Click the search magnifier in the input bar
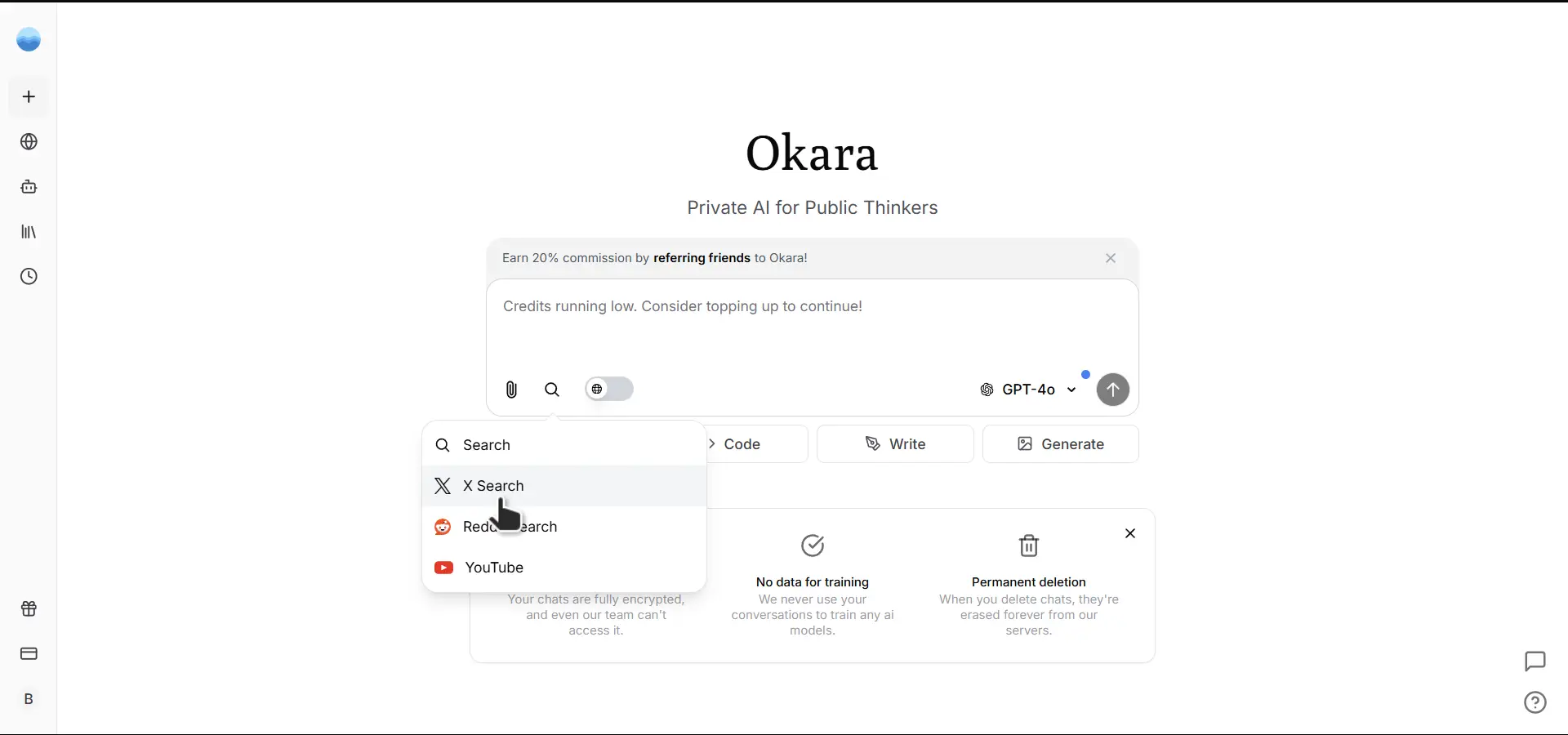Viewport: 1568px width, 735px height. 552,390
